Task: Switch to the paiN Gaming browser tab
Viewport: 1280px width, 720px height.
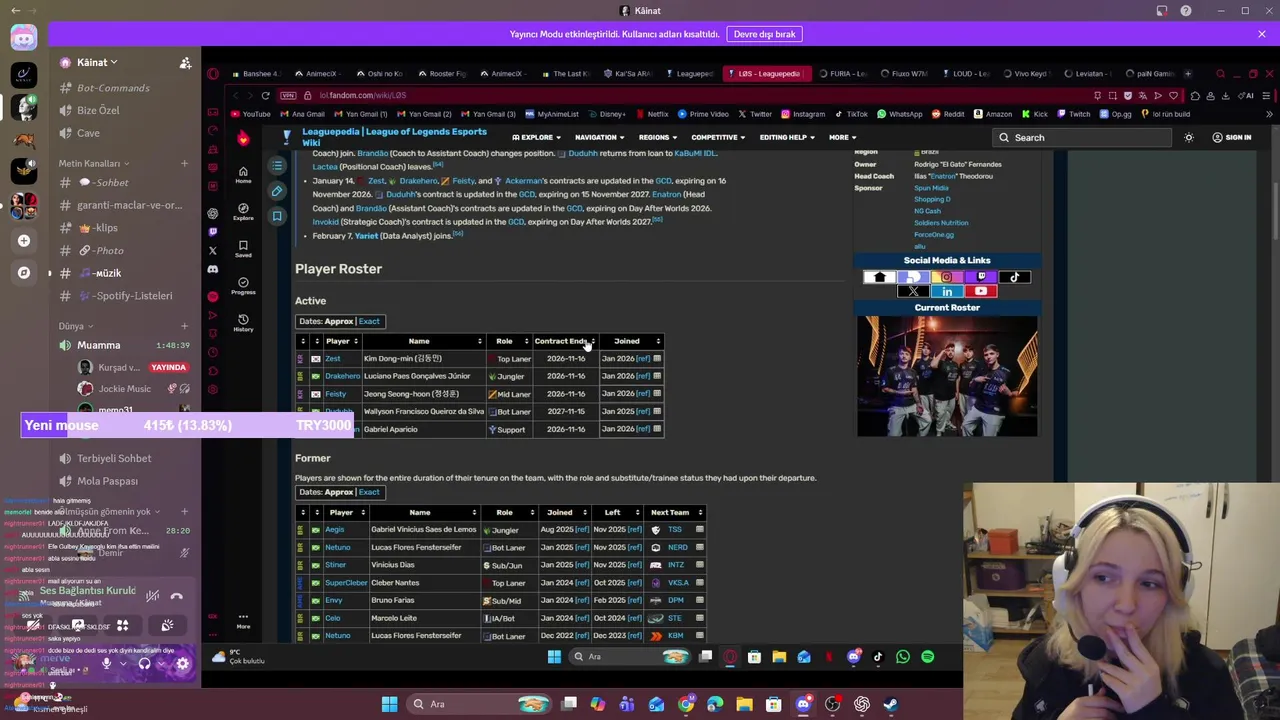Action: click(x=1150, y=74)
